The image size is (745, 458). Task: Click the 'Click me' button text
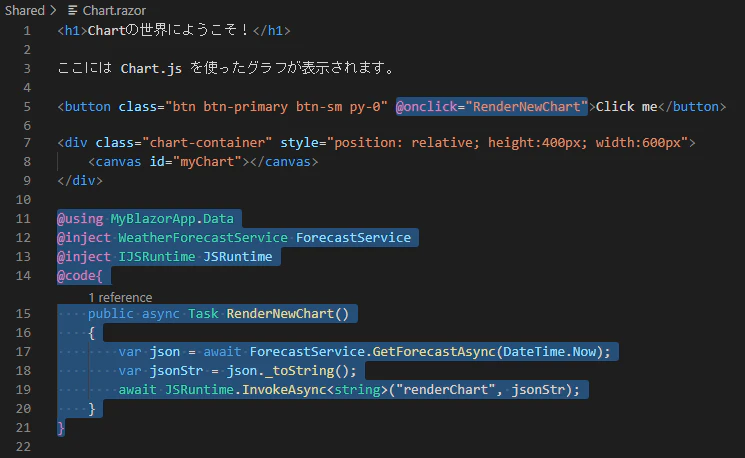(x=626, y=106)
